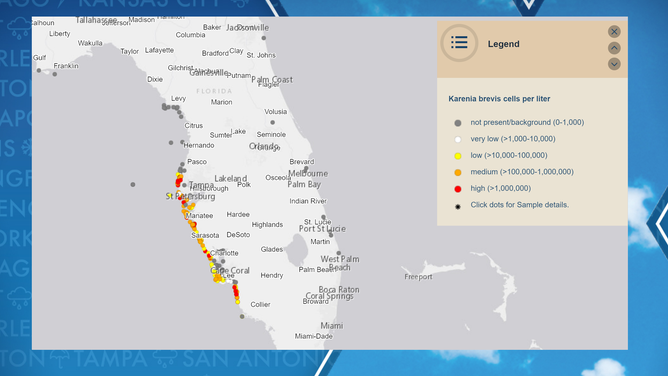The height and width of the screenshot is (376, 668).
Task: Click the Legend list icon
Action: pos(459,43)
